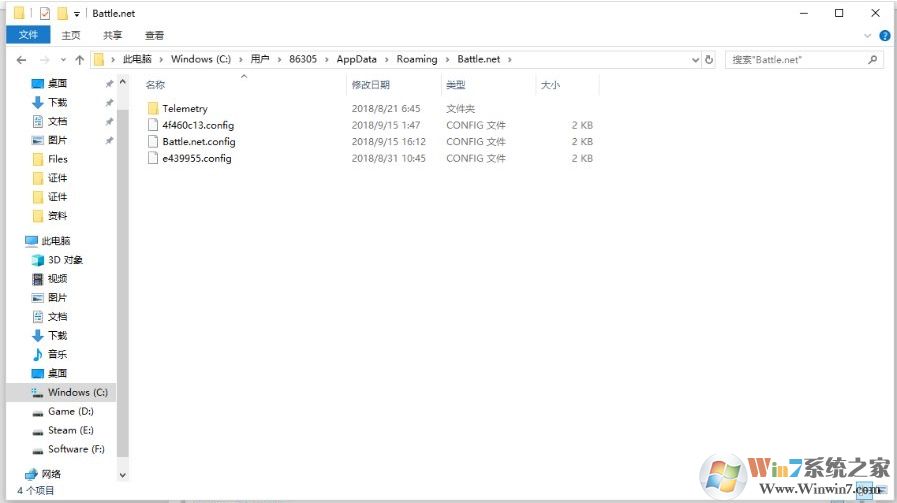Click navigation pane scroll down arrow
Screen dimensions: 897x503
point(122,475)
